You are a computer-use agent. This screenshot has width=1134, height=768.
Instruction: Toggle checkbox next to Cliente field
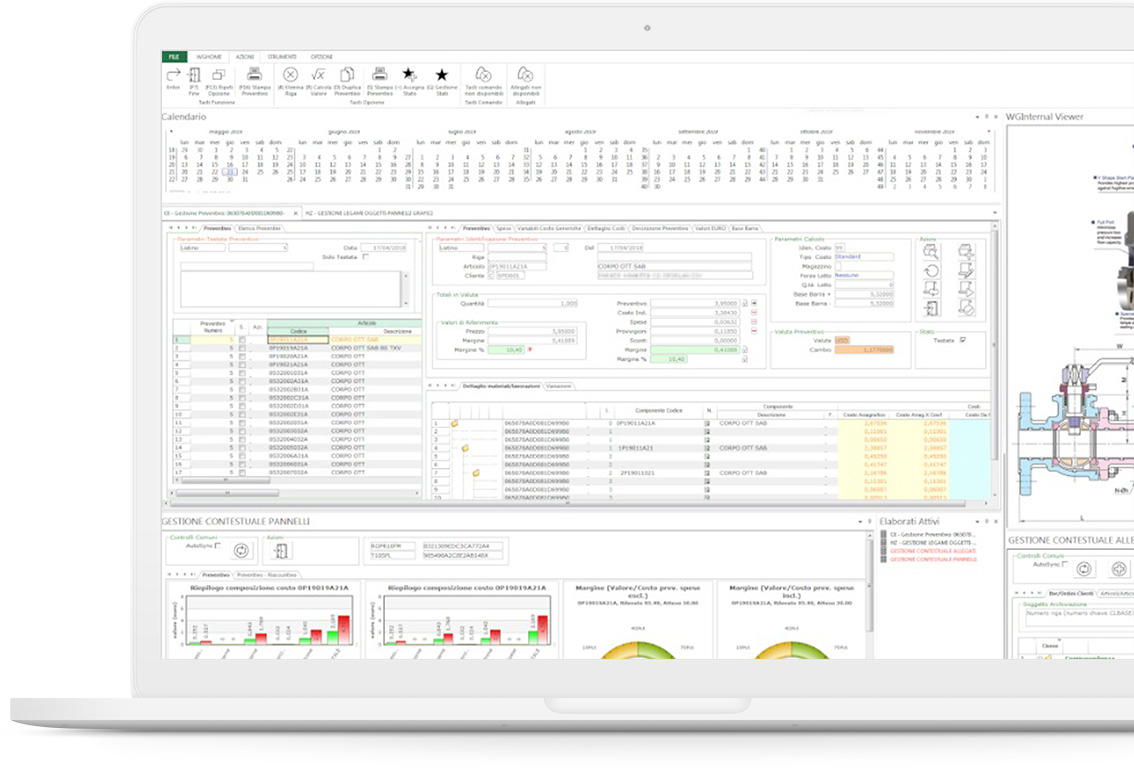(x=492, y=276)
